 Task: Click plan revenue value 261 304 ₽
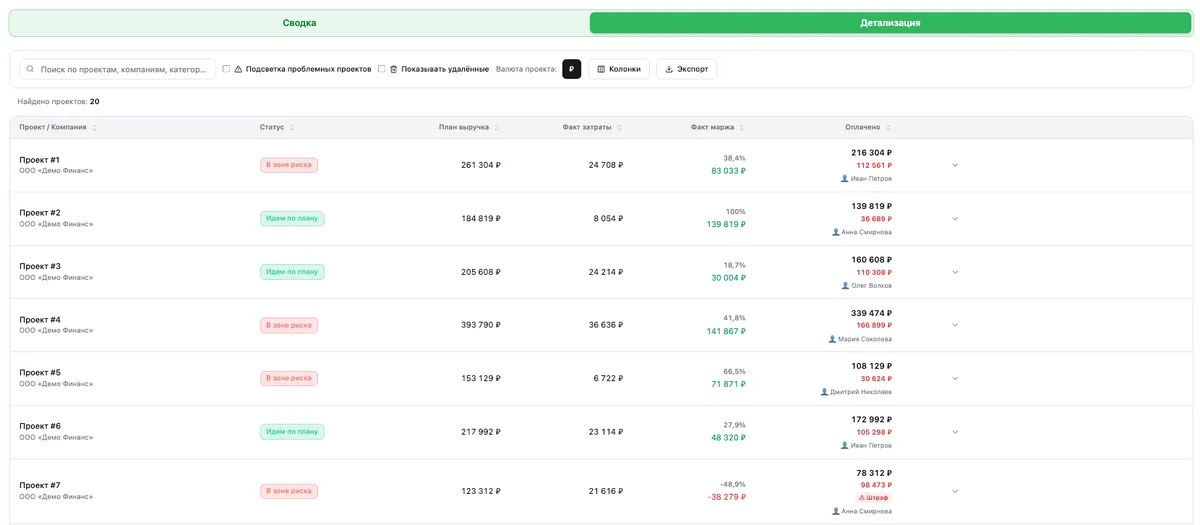(x=481, y=165)
